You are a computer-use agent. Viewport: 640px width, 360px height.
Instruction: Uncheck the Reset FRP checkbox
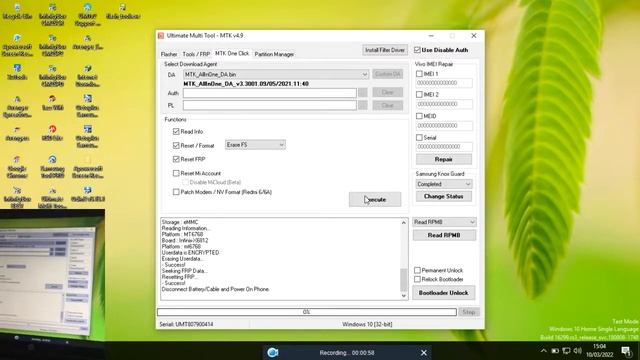176,159
